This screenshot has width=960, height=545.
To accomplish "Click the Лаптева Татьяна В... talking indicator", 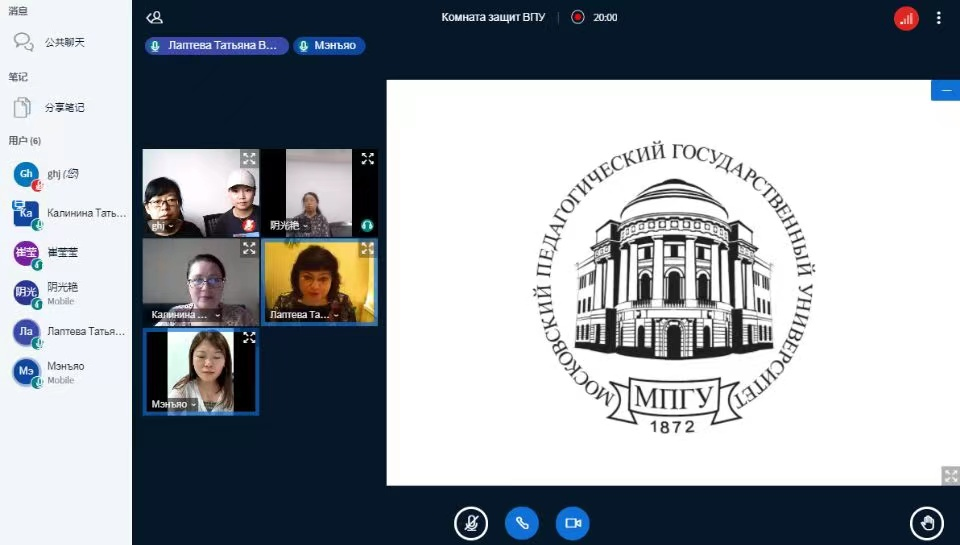I will (x=217, y=46).
